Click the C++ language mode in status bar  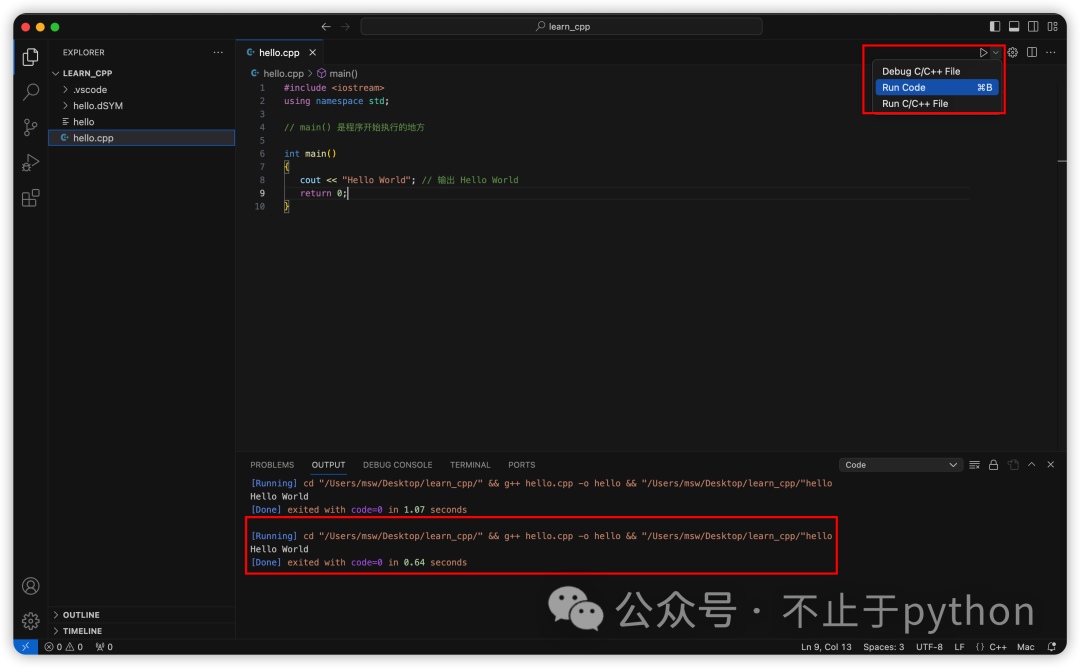point(991,647)
